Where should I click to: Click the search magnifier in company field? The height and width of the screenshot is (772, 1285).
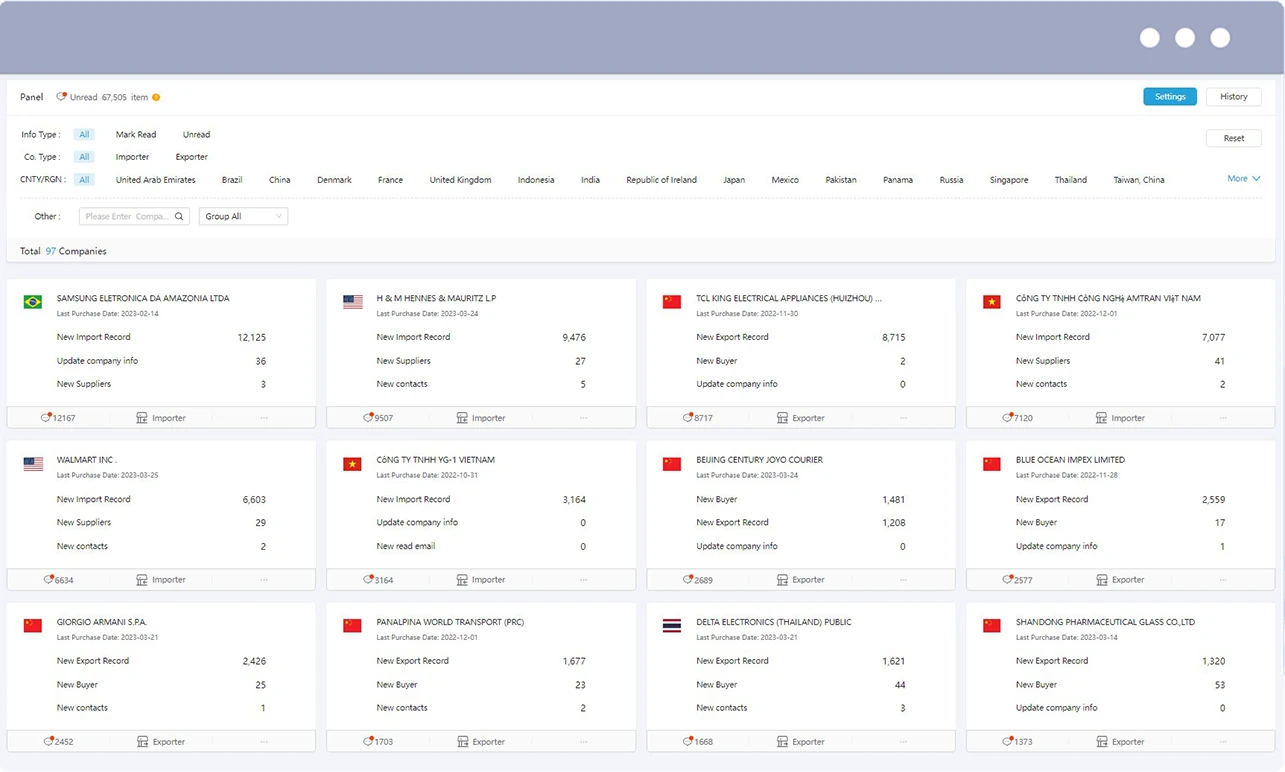[179, 216]
